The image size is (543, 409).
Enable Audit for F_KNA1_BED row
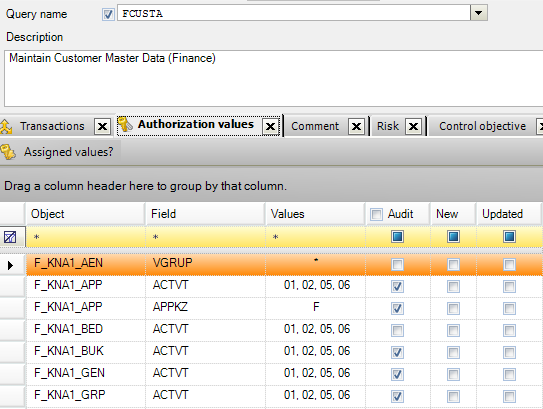pos(397,330)
